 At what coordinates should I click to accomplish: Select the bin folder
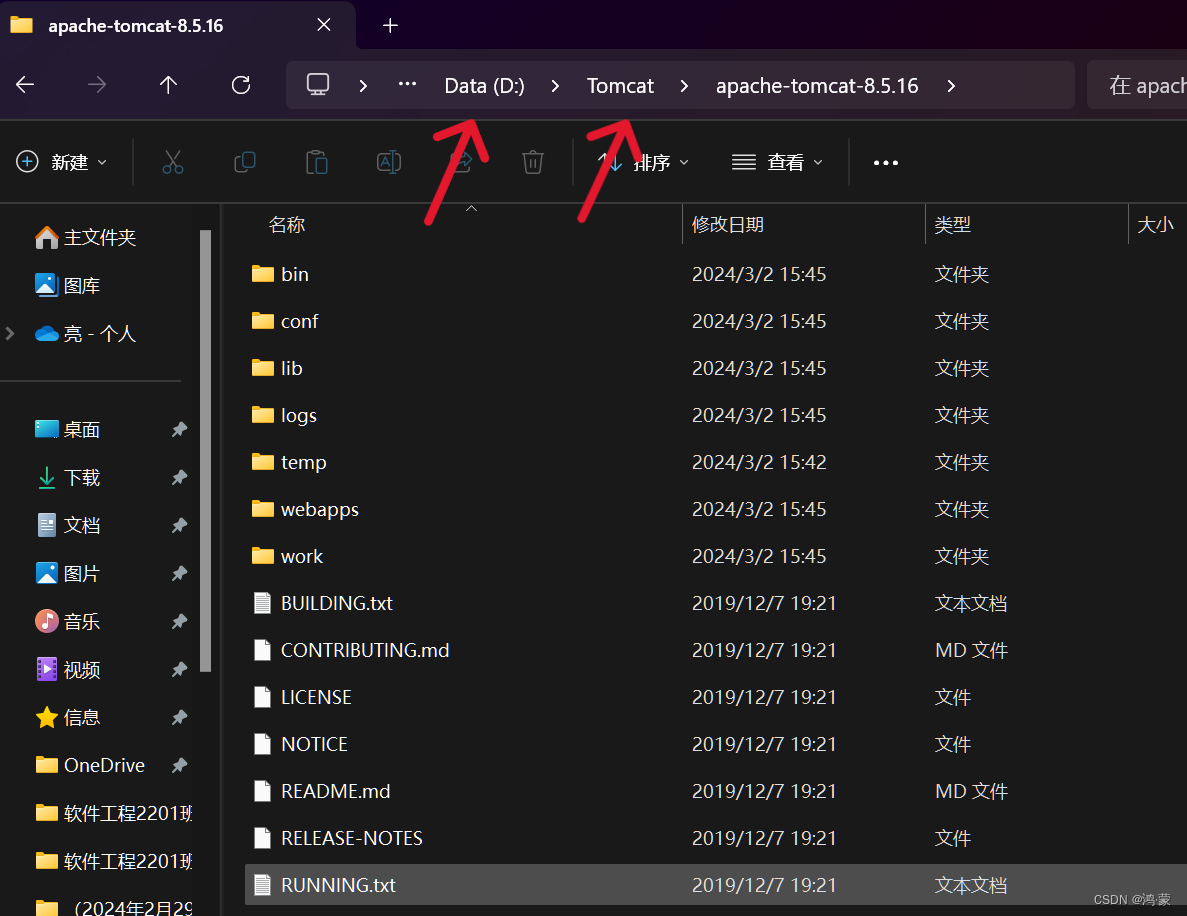280,274
